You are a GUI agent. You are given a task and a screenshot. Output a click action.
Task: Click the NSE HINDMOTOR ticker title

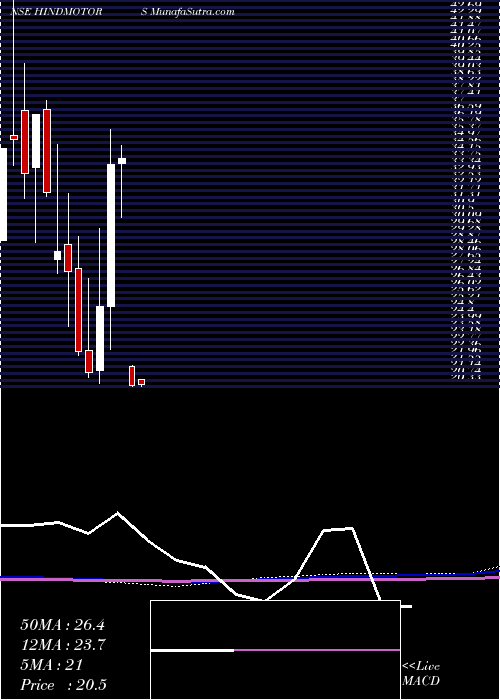pyautogui.click(x=56, y=12)
